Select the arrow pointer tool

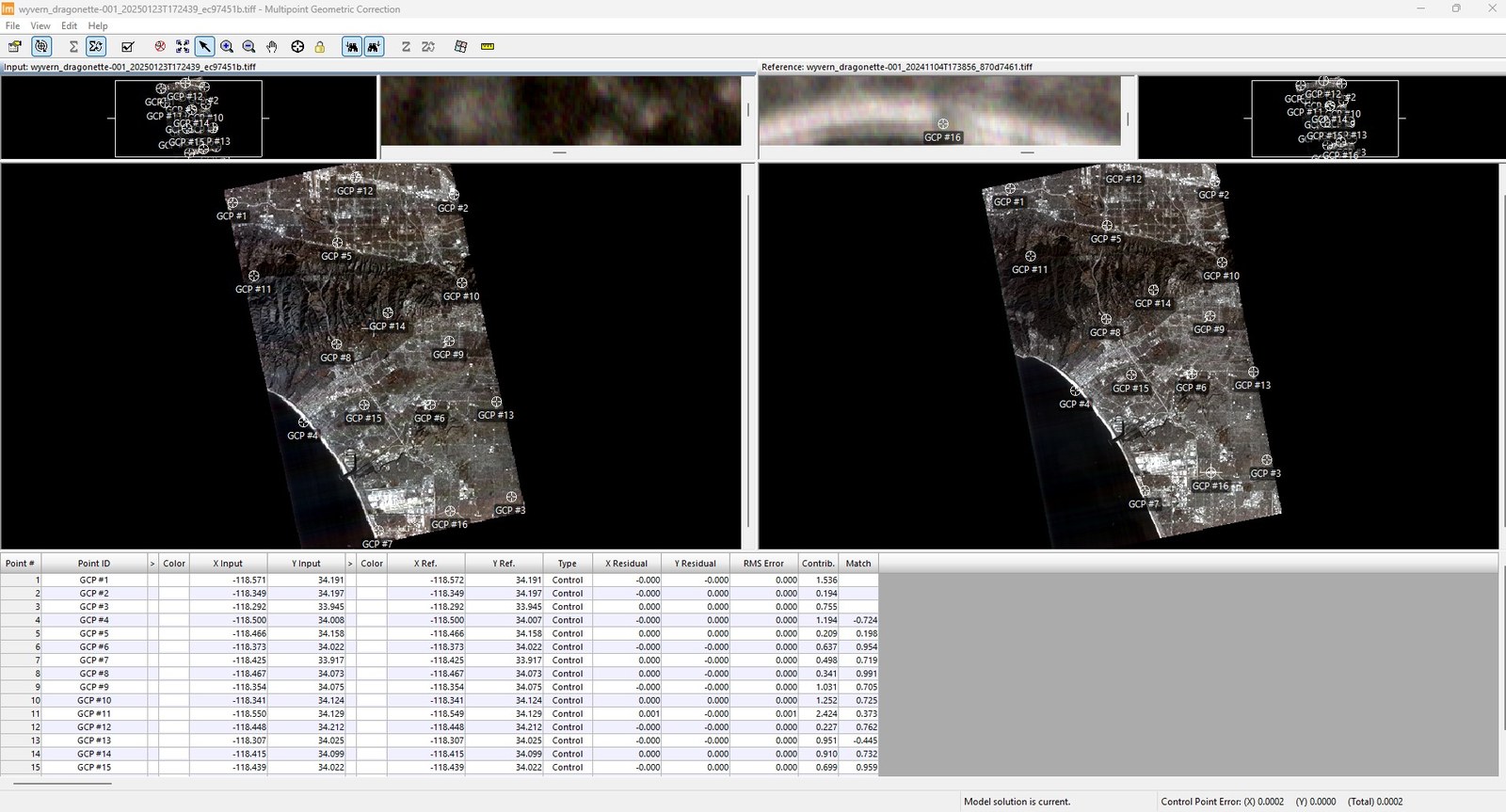coord(204,46)
